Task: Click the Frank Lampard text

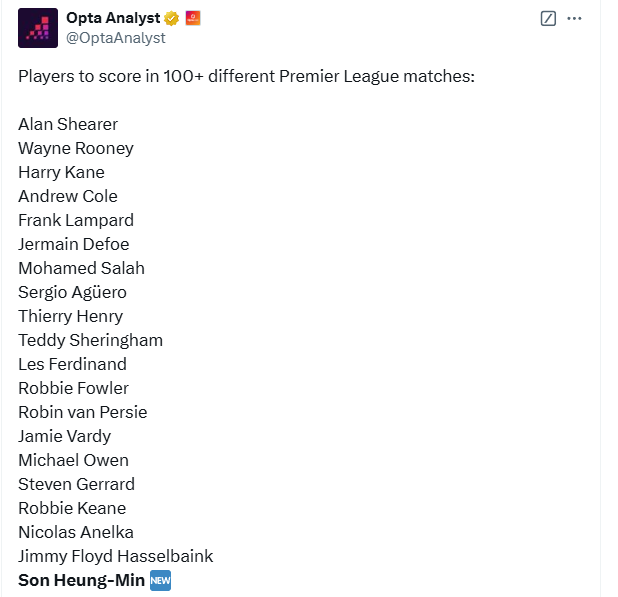Action: (x=75, y=220)
